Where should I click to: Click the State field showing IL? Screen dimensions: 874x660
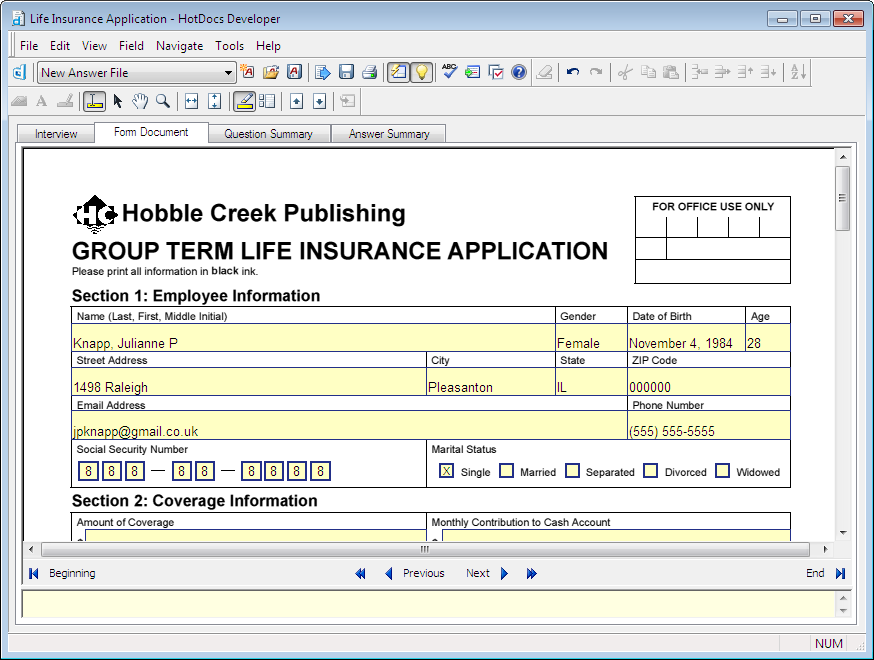591,382
